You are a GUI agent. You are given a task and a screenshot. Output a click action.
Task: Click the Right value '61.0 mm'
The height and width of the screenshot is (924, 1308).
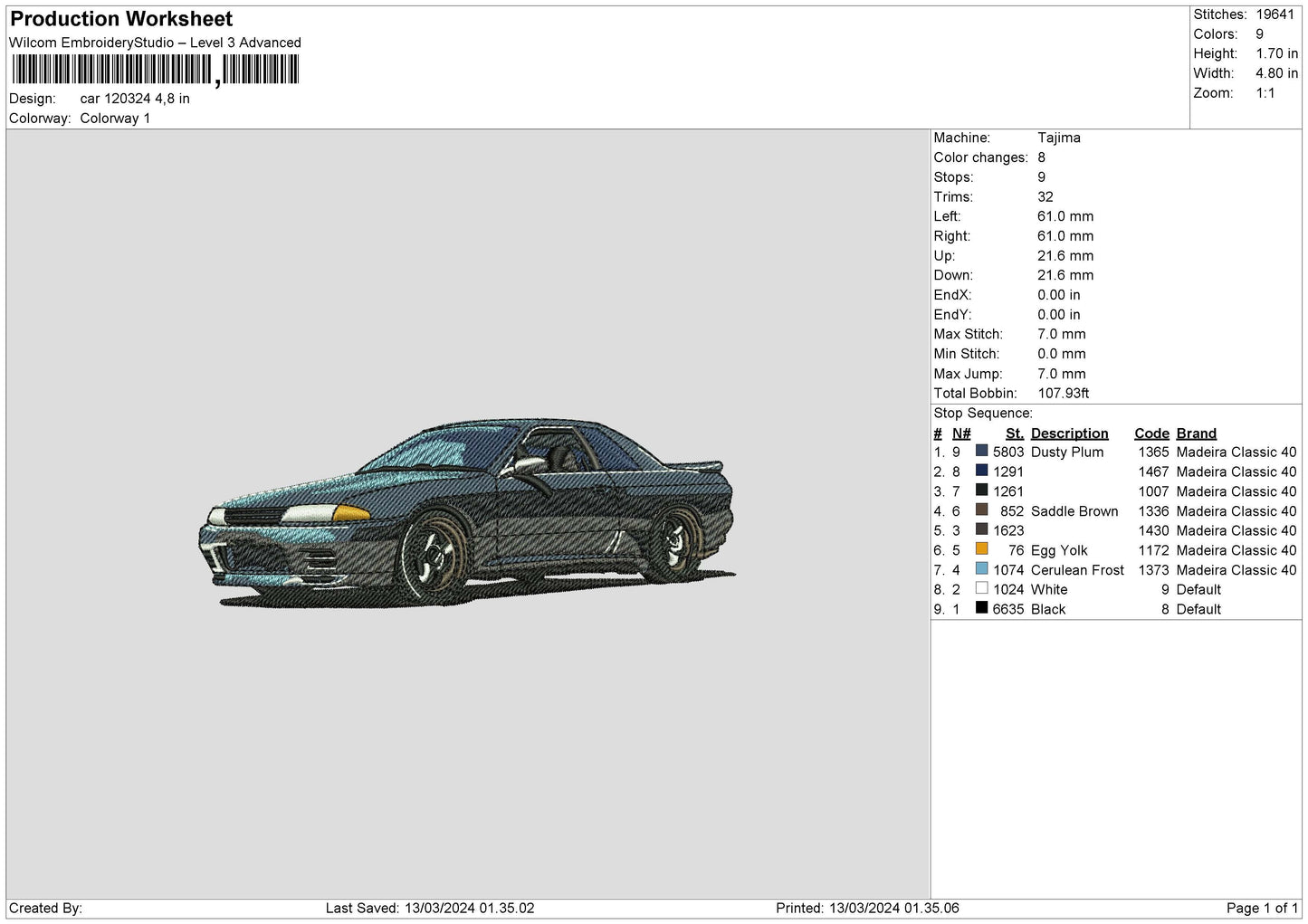point(1065,236)
